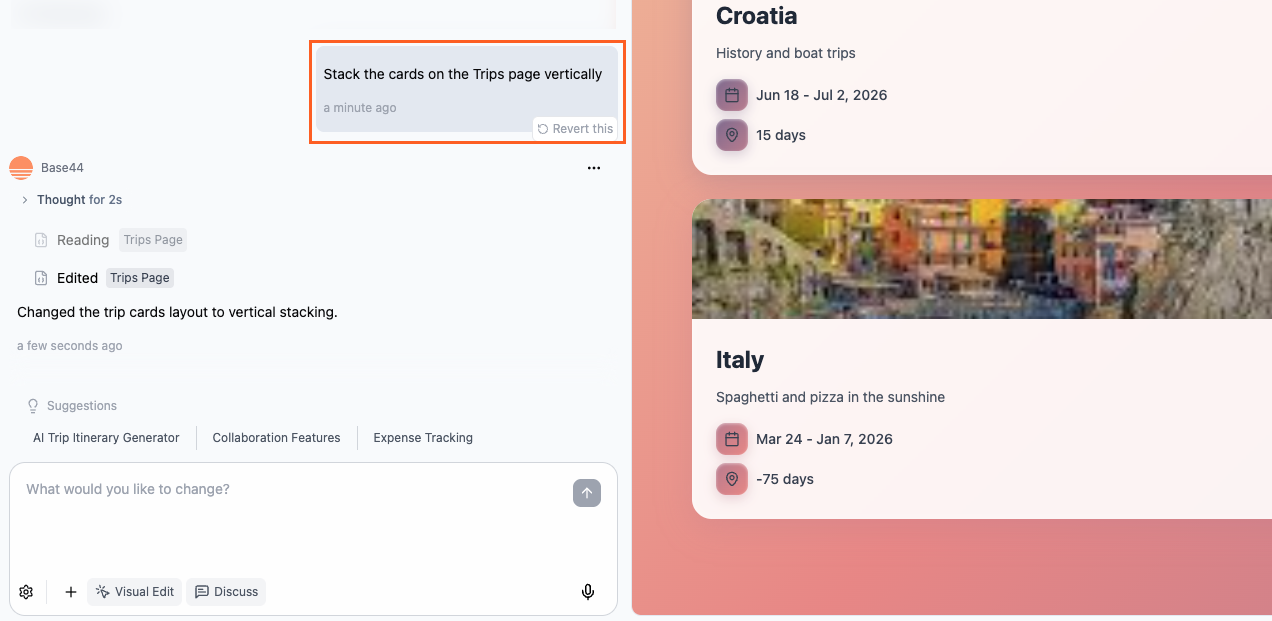Screen dimensions: 1272x621
Task: Click the file icon next to Edited
Action: click(39, 277)
